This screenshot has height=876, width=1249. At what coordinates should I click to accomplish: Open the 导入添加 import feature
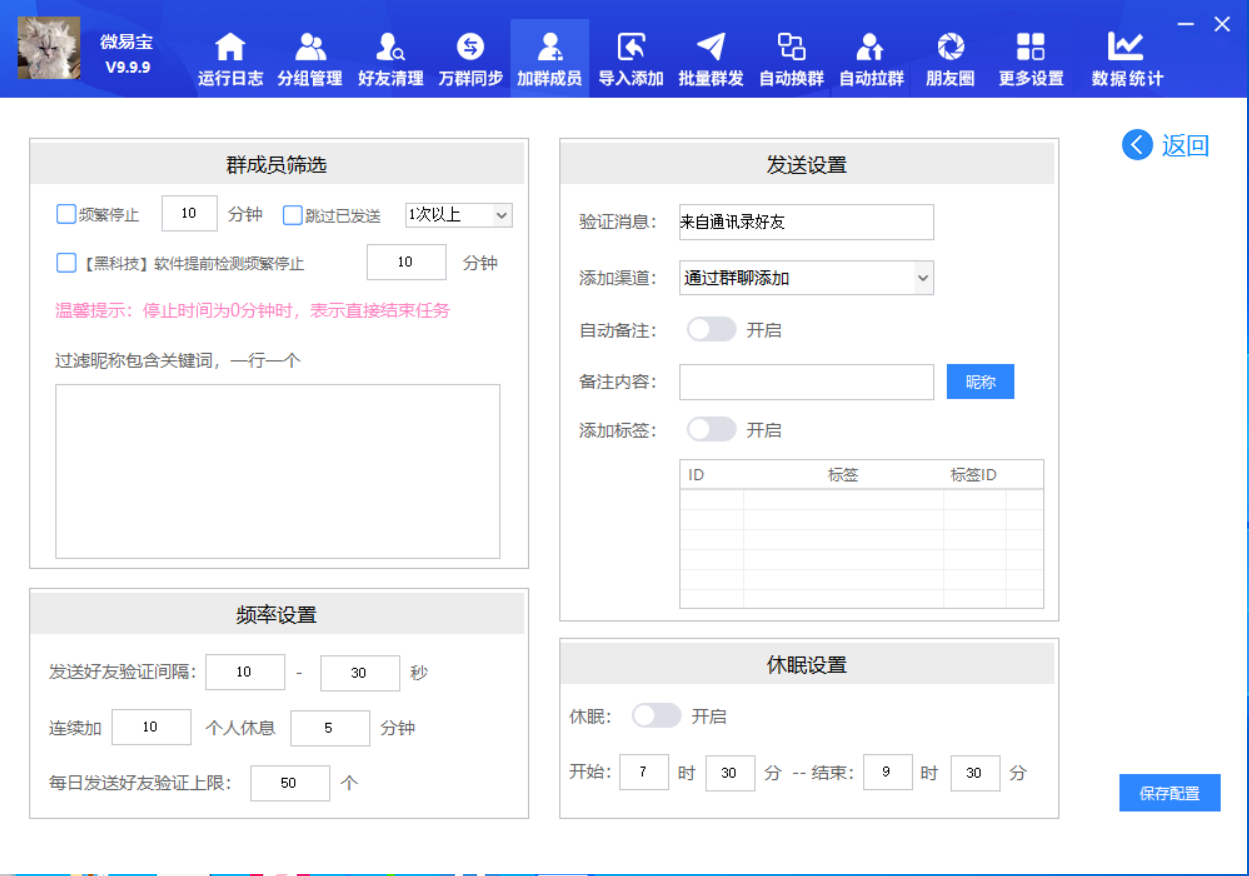coord(630,58)
